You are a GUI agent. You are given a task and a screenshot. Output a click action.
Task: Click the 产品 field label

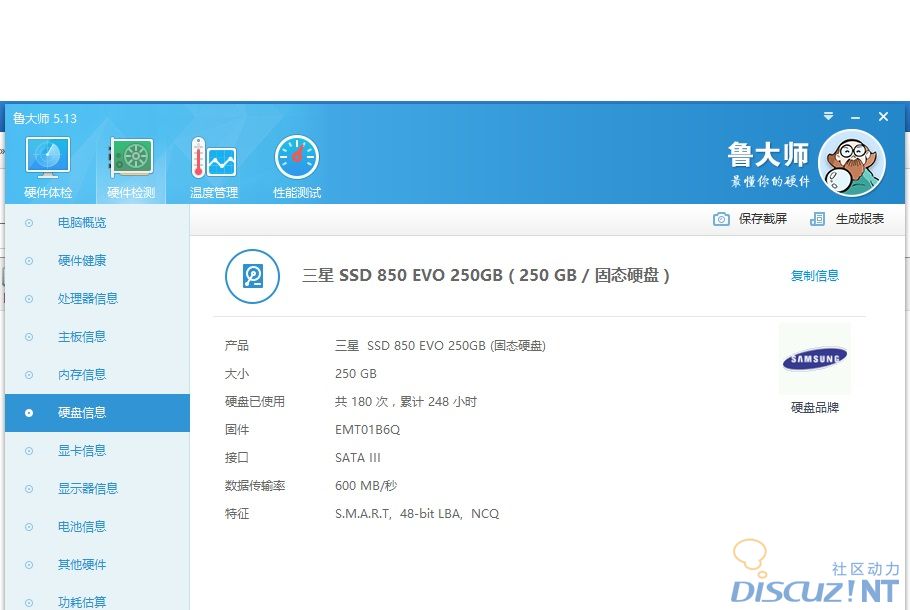tap(237, 346)
